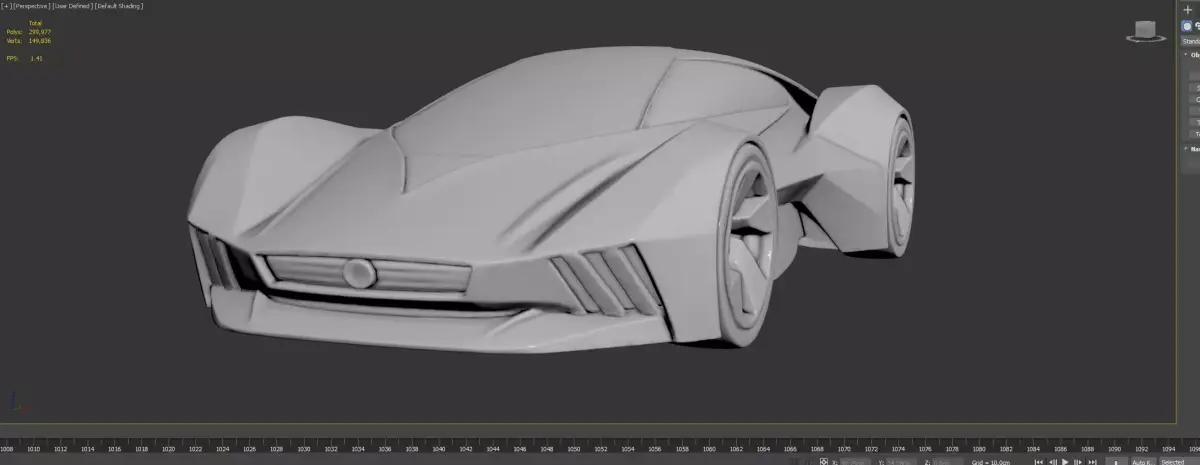Click frame 1080 on the timeline
Viewport: 1200px width, 465px height.
[x=978, y=449]
